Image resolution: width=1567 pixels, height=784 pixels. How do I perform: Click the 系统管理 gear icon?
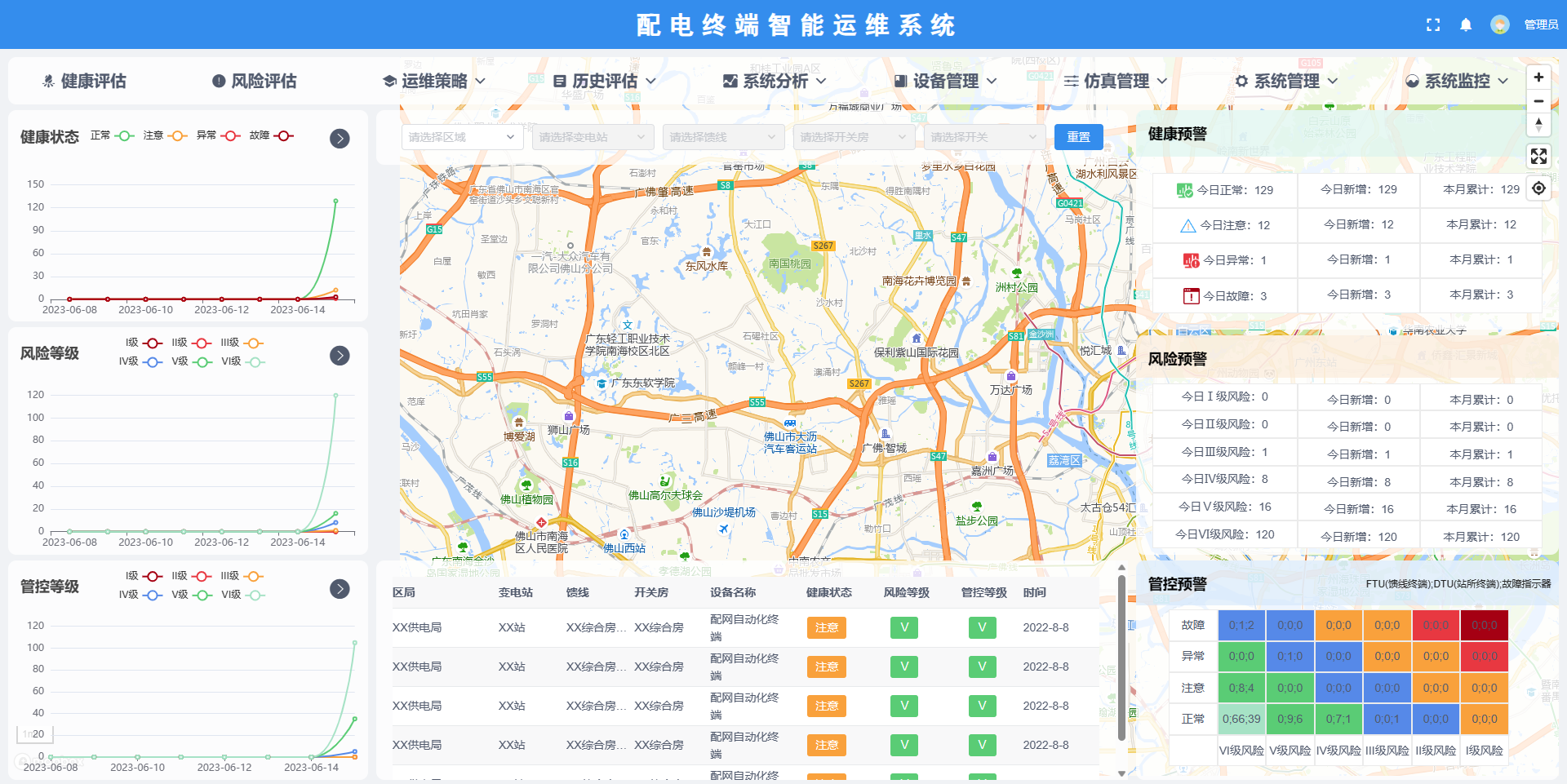coord(1241,81)
